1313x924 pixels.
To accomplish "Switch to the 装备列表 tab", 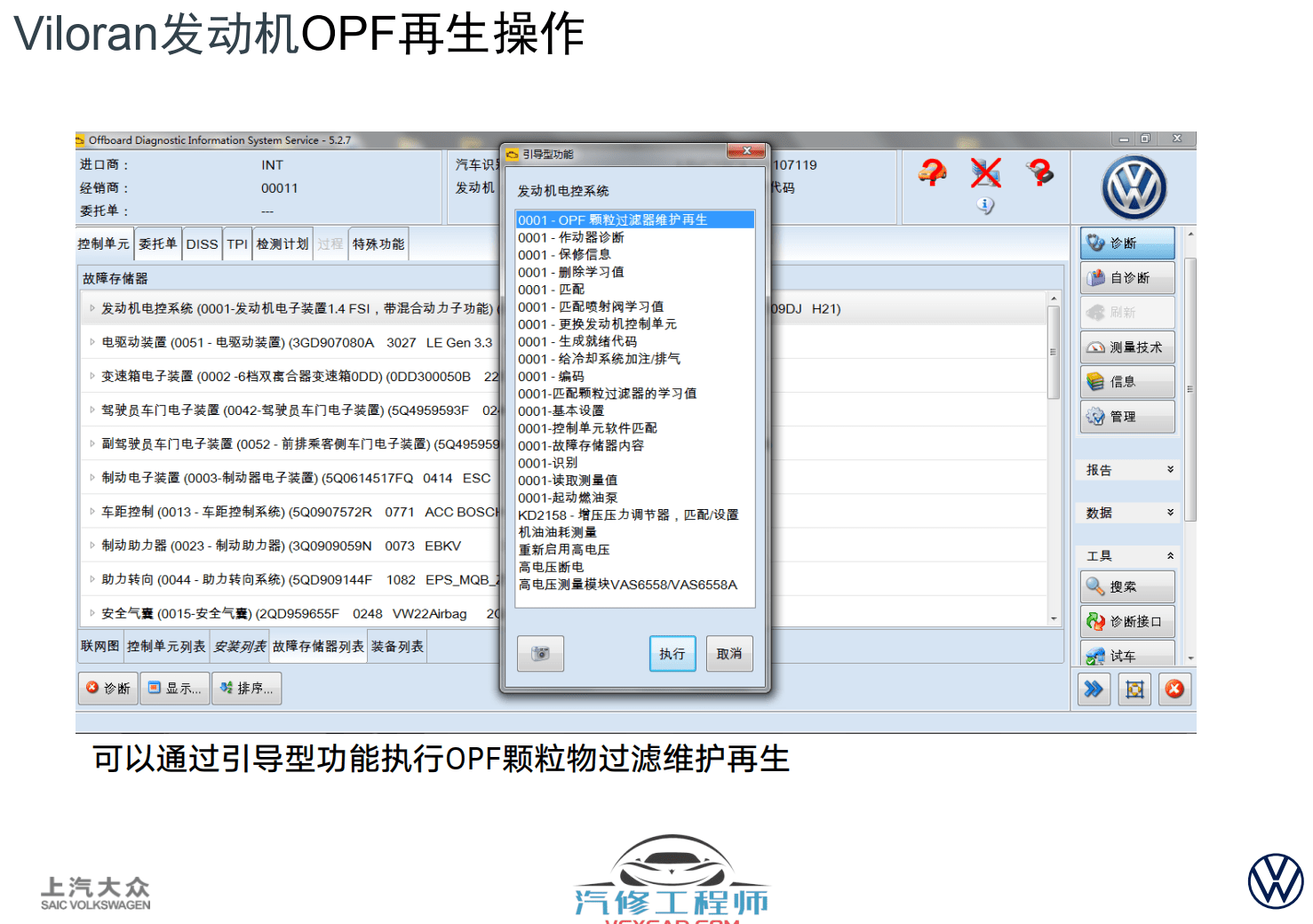I will coord(397,647).
